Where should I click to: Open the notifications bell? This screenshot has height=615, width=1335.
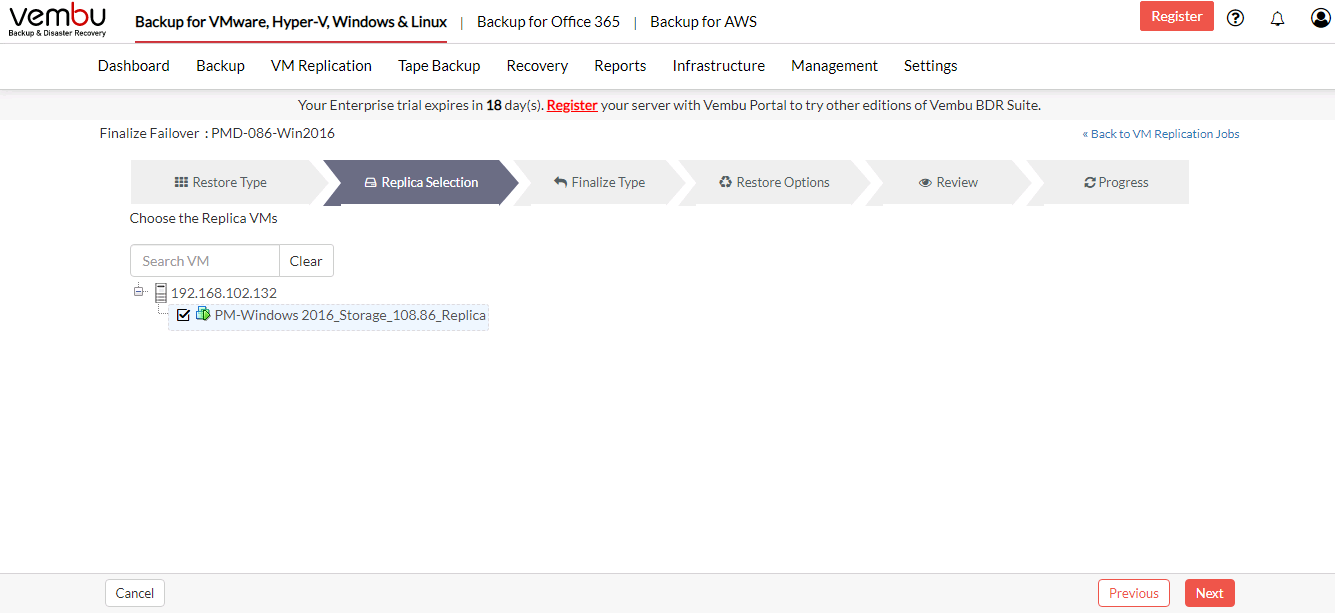[x=1277, y=18]
